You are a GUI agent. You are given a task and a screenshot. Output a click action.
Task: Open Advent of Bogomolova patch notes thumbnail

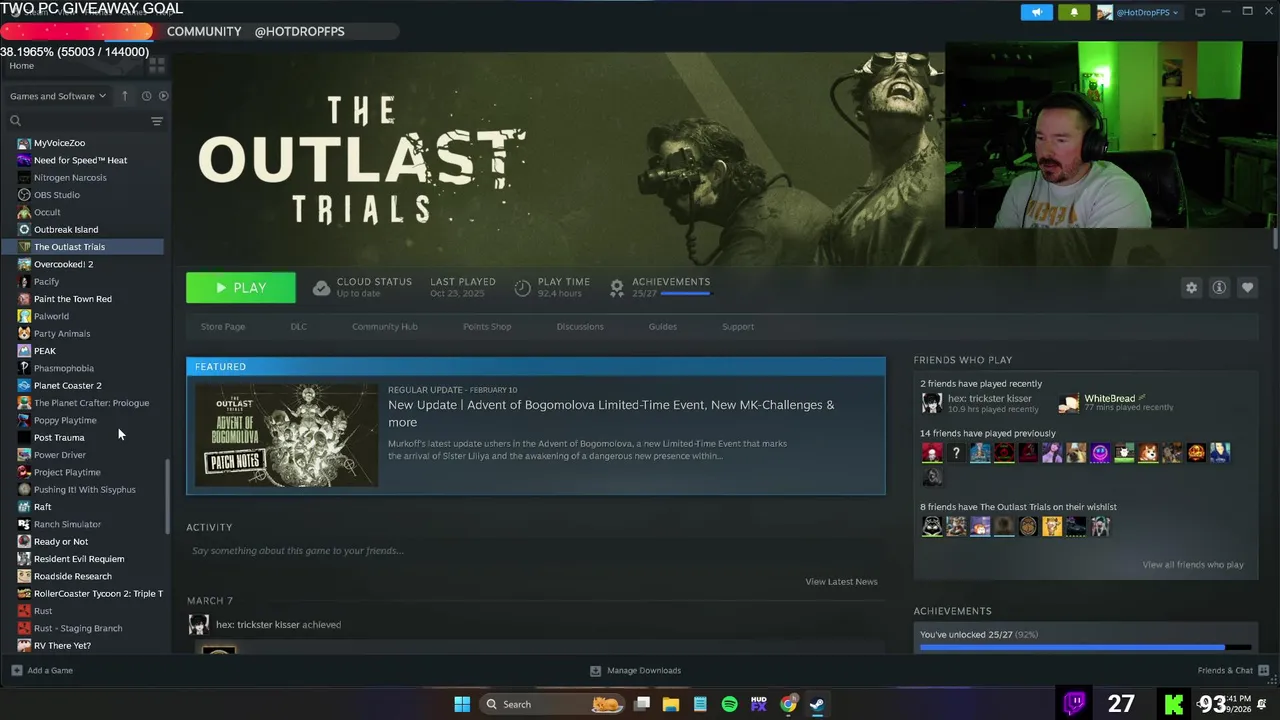pyautogui.click(x=286, y=435)
